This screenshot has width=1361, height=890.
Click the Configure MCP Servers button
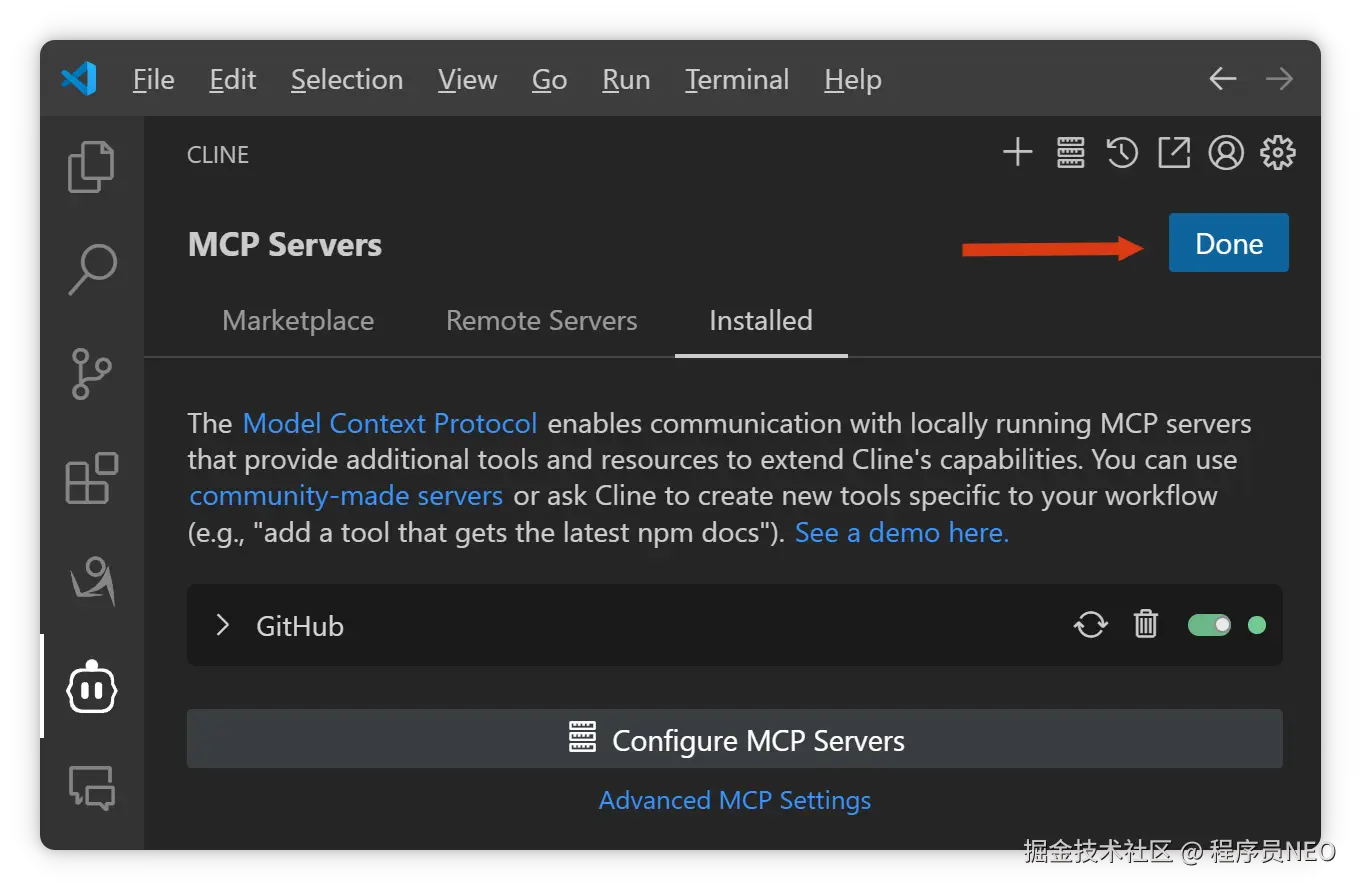(734, 740)
